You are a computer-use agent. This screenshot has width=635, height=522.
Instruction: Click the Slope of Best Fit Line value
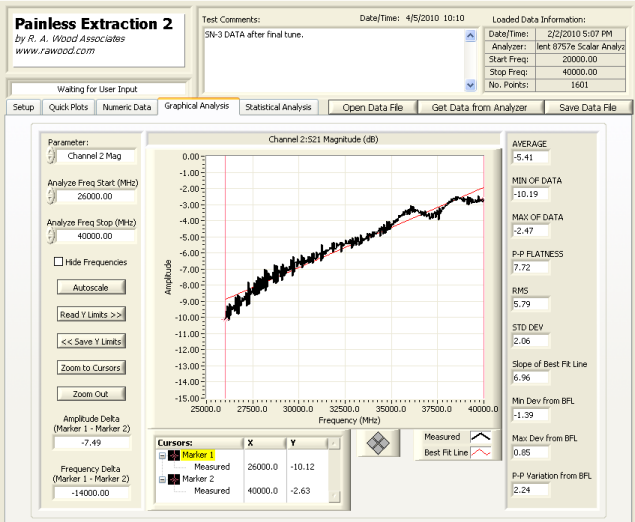click(x=531, y=377)
